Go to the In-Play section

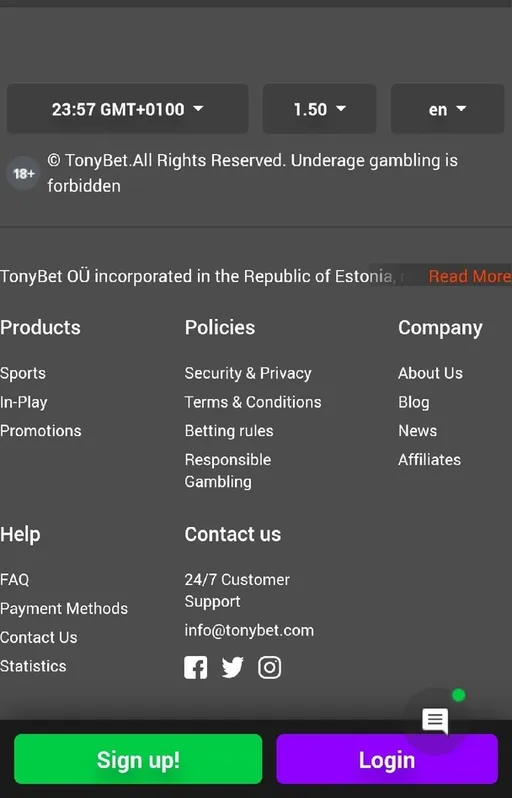(x=23, y=402)
